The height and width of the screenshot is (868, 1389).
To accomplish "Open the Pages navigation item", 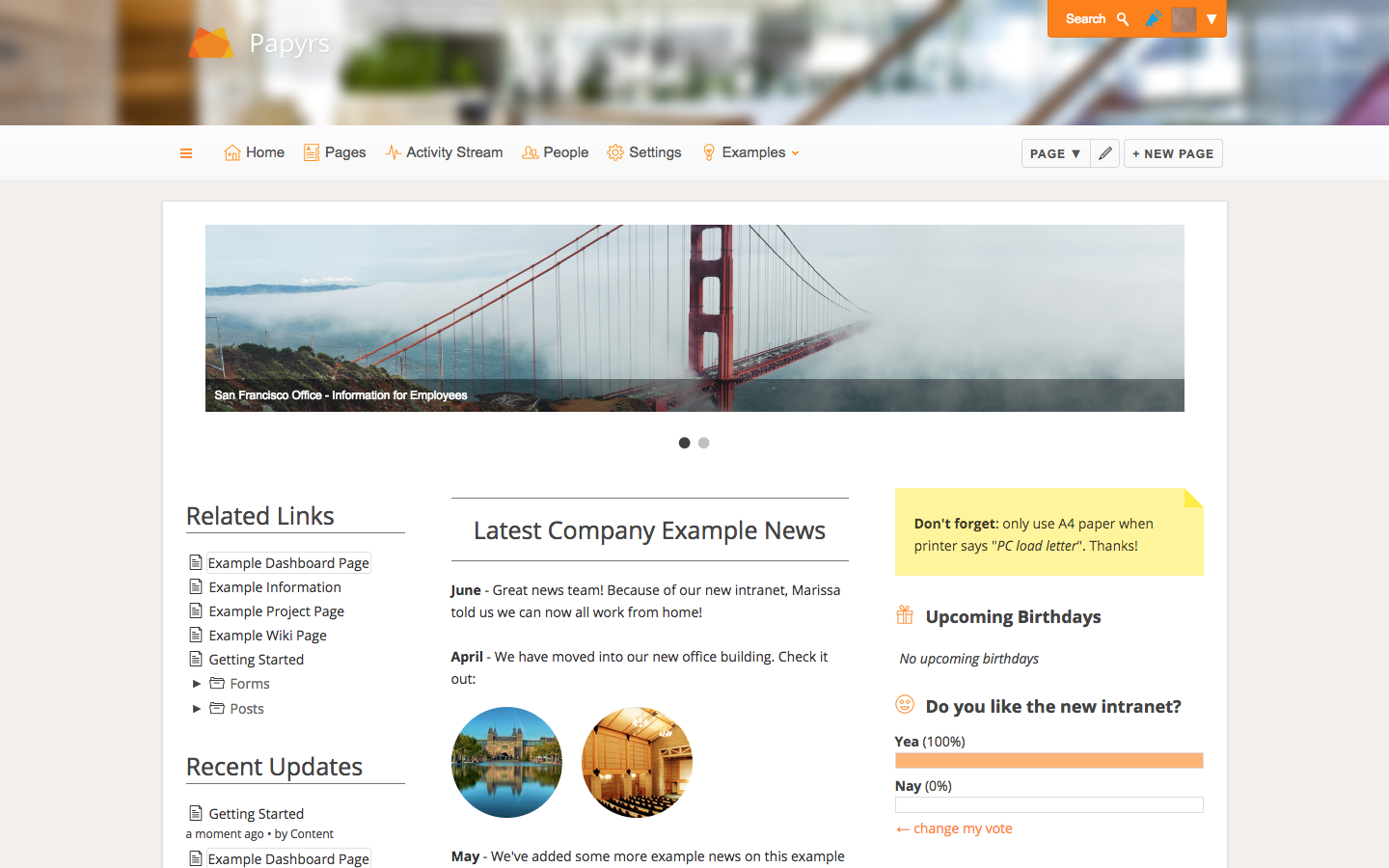I will click(x=335, y=152).
